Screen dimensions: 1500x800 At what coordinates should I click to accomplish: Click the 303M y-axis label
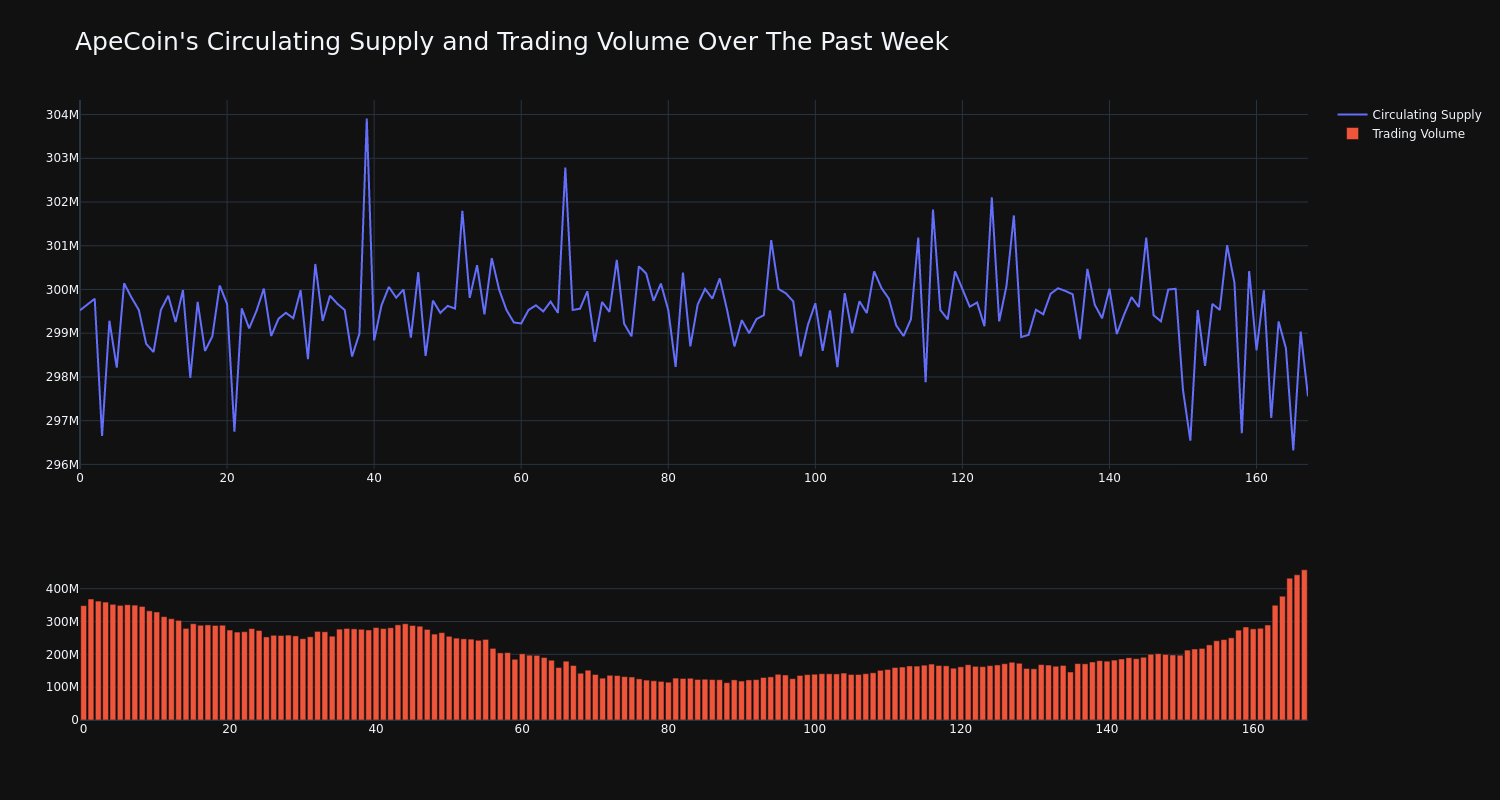(x=62, y=158)
